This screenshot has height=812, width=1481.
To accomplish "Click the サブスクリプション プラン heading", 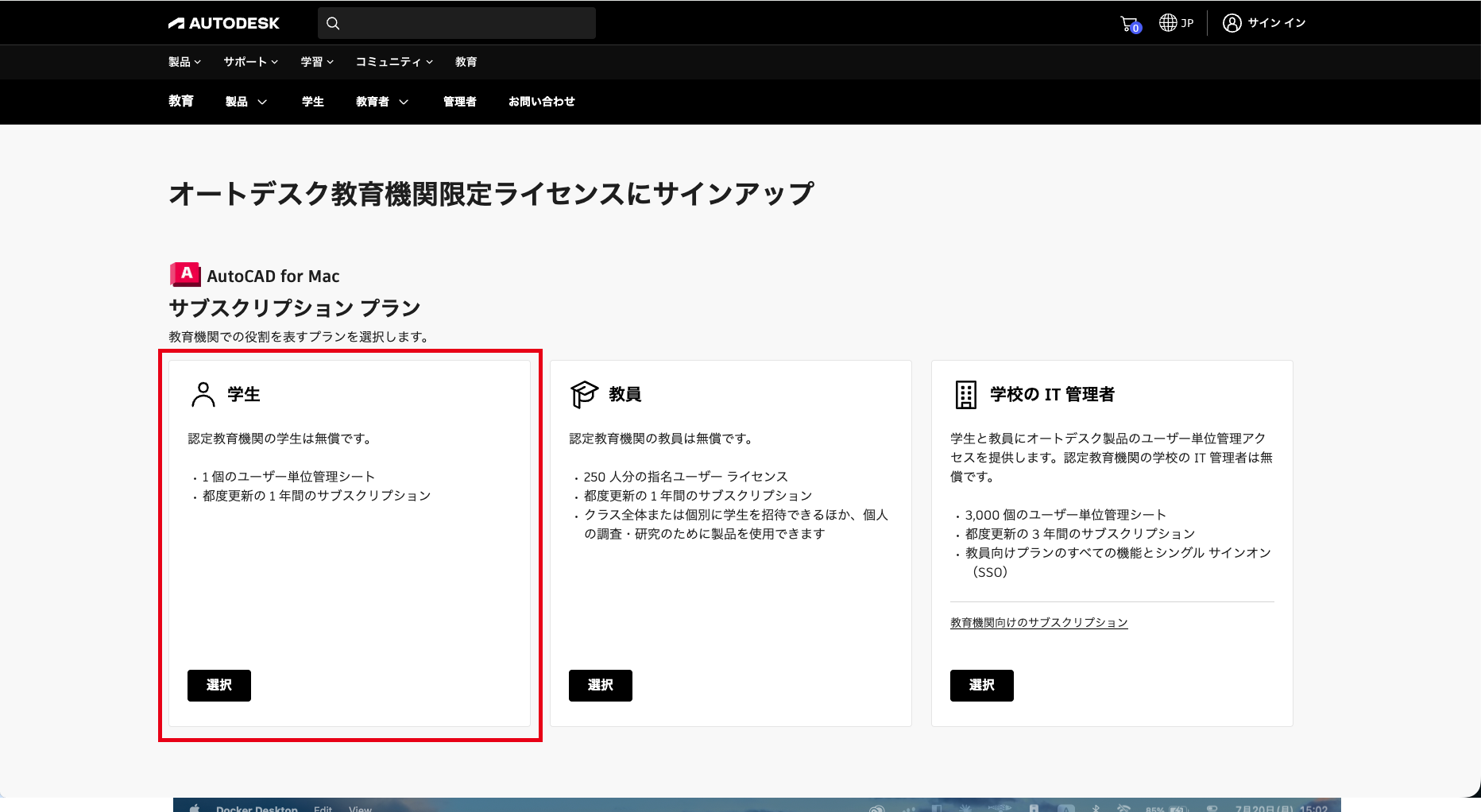I will tap(295, 308).
